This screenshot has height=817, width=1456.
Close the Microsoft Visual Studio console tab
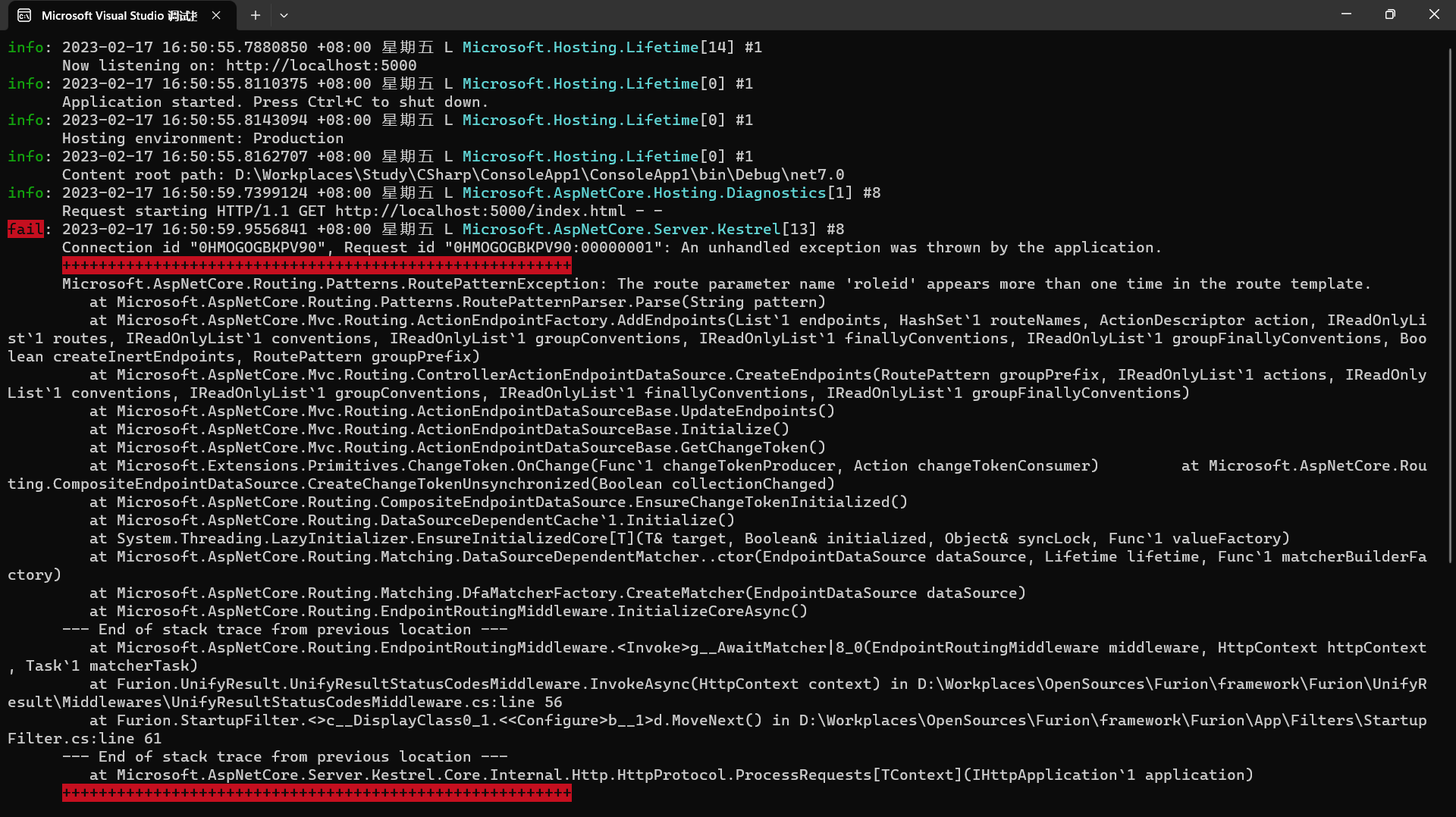point(216,15)
